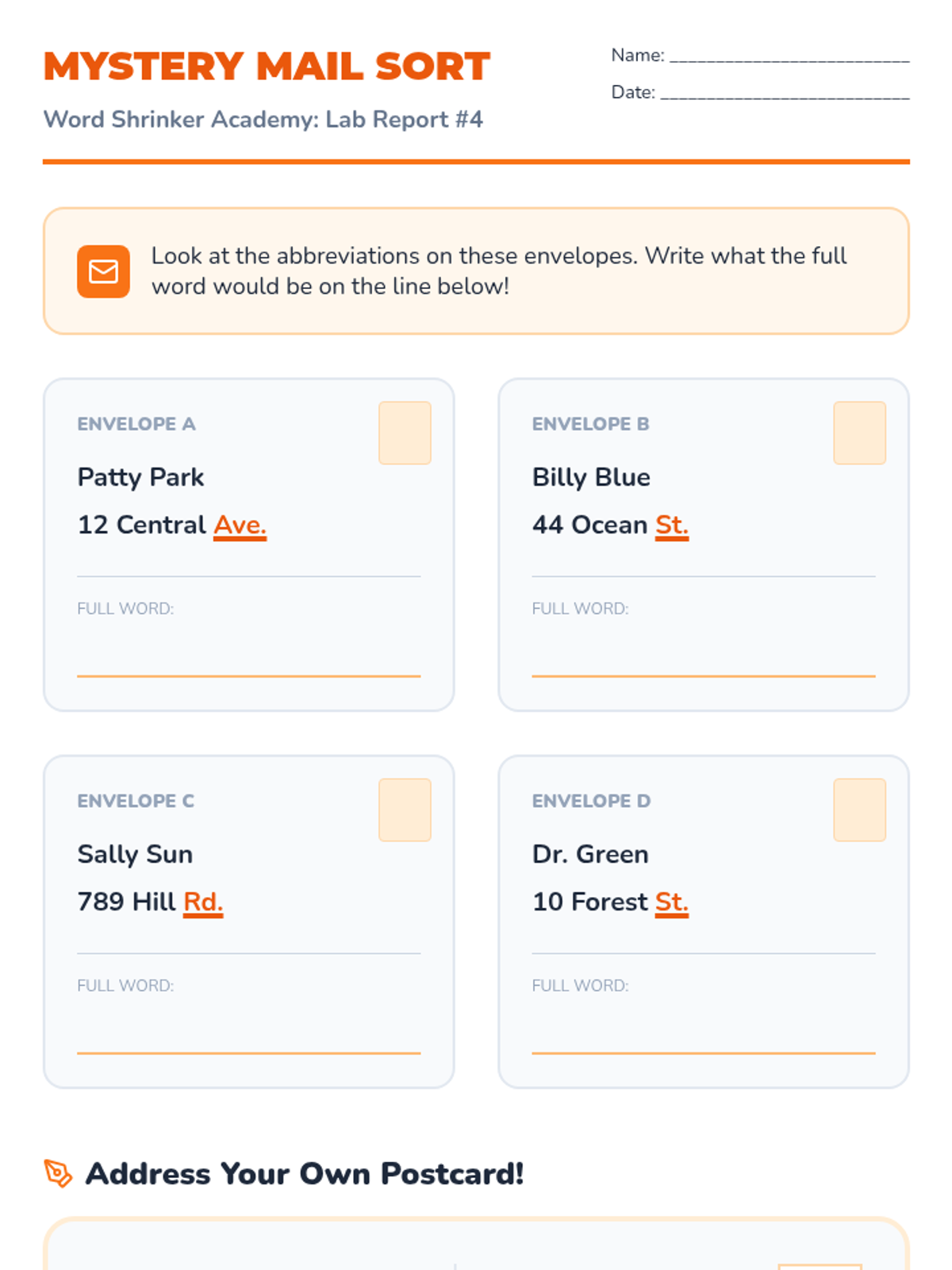Click the stamp box on Envelope A
The image size is (952, 1270).
click(405, 433)
